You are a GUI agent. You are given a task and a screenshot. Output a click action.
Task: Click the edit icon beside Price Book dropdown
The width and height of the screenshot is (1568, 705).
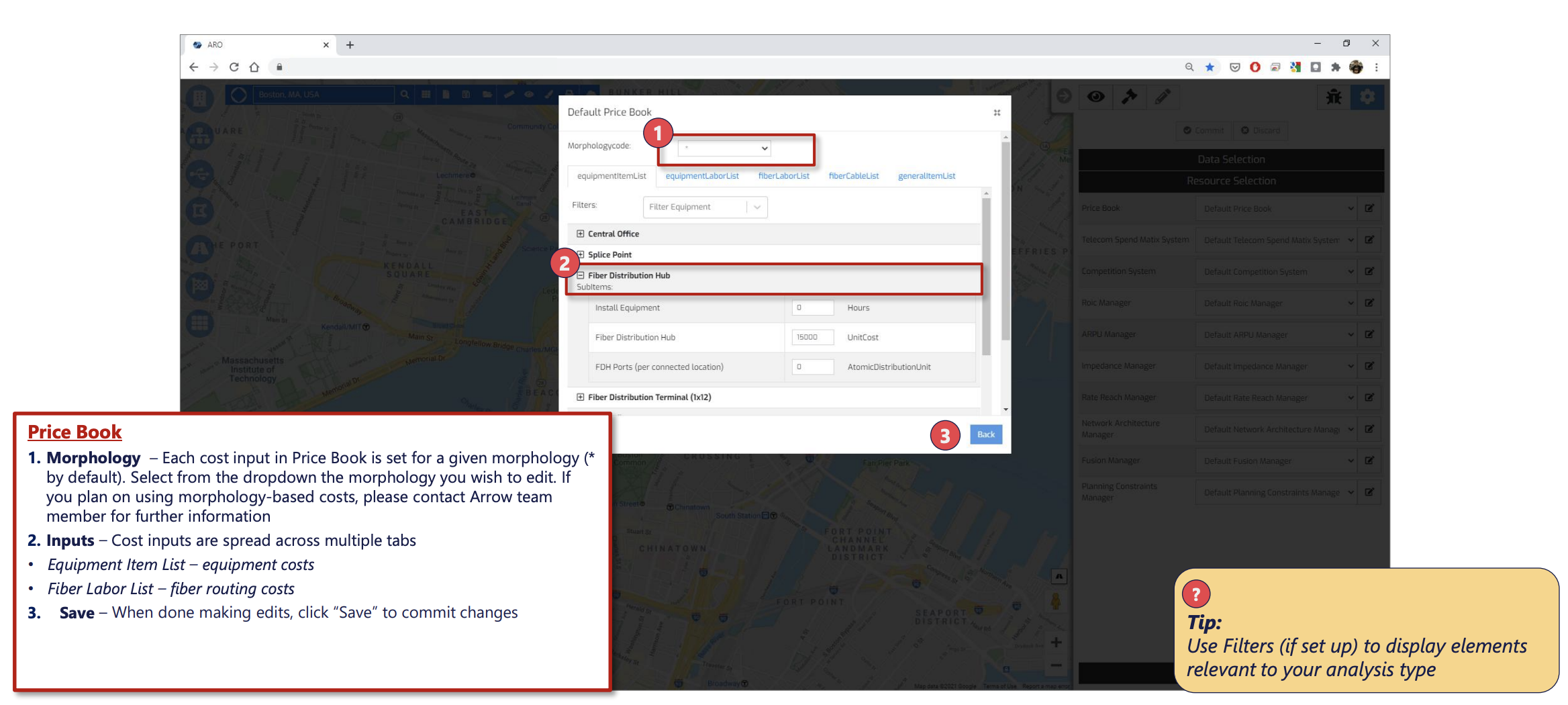click(x=1369, y=208)
